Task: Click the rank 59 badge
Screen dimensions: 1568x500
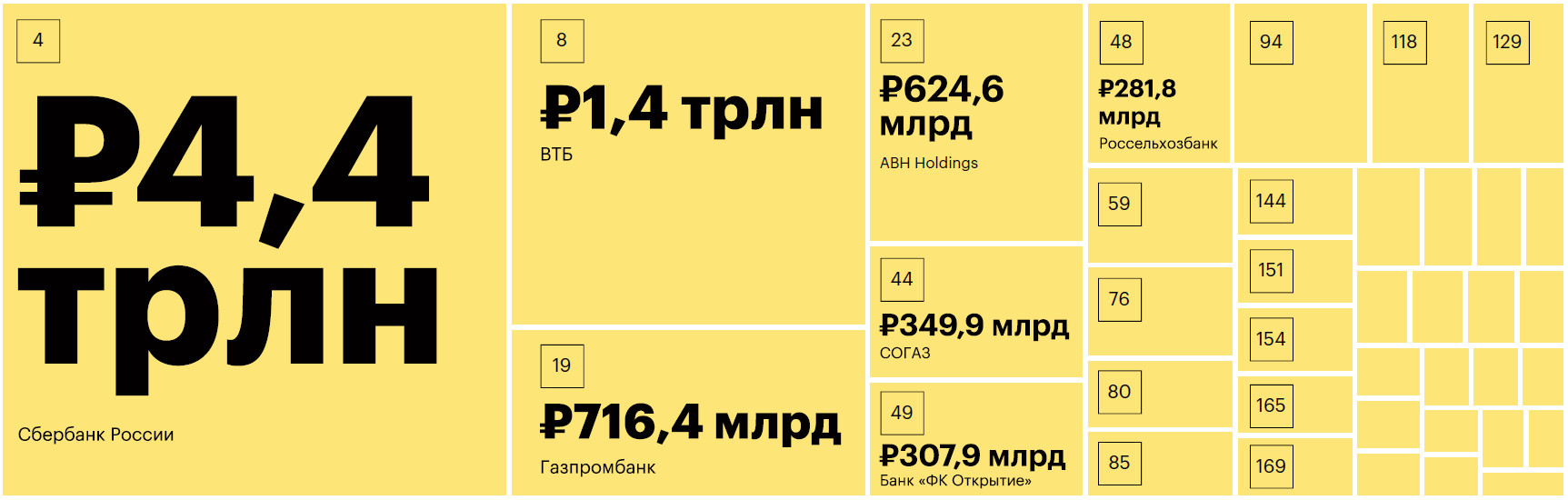Action: click(1119, 204)
